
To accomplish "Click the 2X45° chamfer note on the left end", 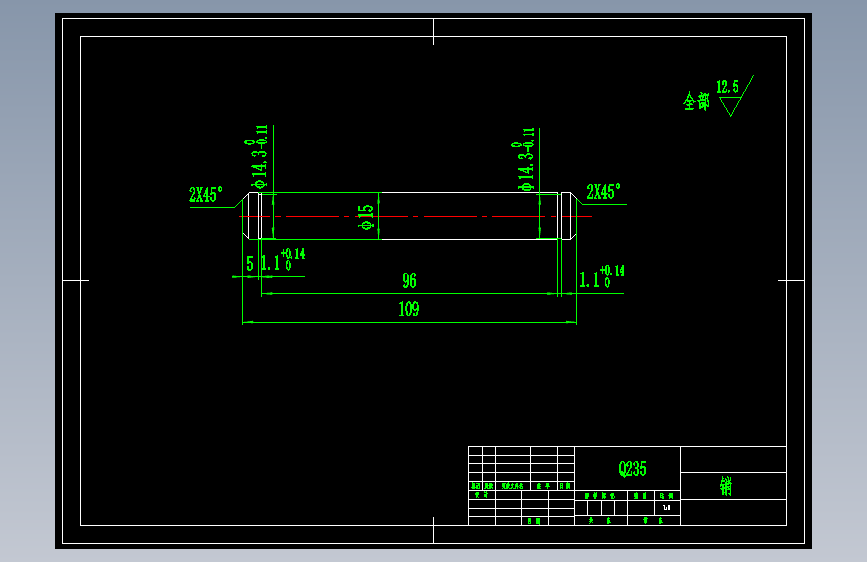I will tap(206, 195).
